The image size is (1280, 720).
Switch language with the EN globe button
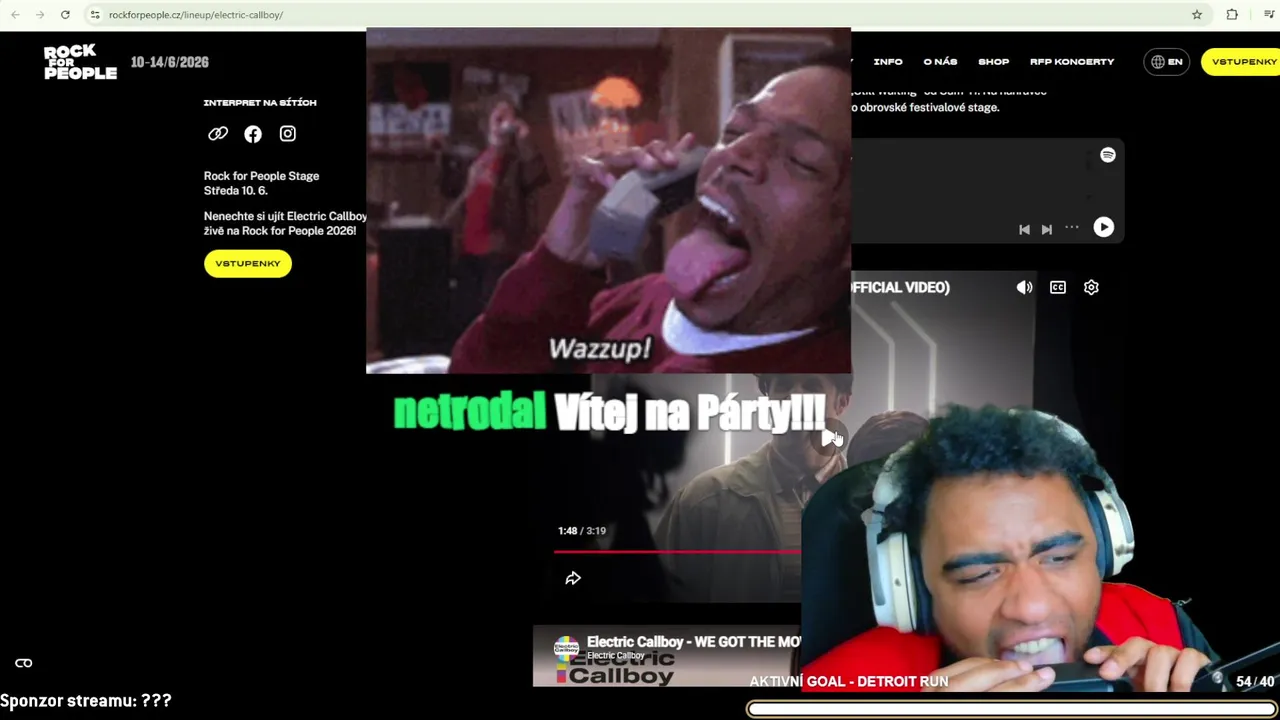1166,62
